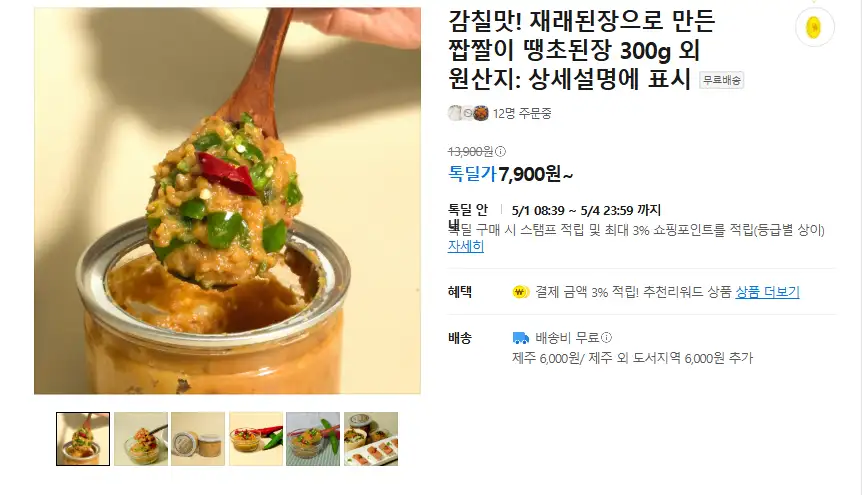Select the sixth thumbnail with tray dishes
This screenshot has height=495, width=863.
371,439
